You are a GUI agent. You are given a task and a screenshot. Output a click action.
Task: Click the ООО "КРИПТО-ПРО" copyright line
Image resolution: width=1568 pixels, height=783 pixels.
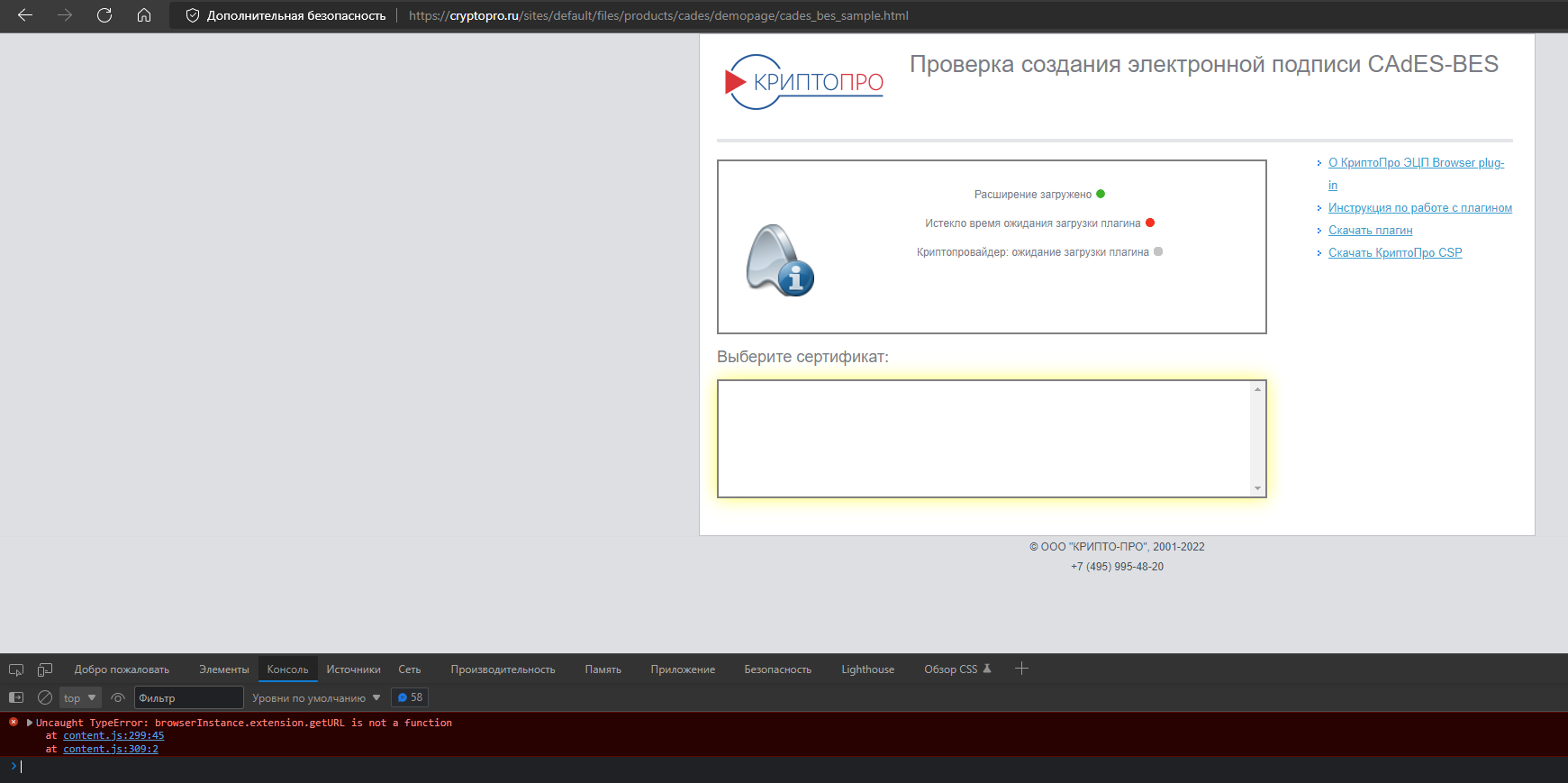tap(1117, 547)
